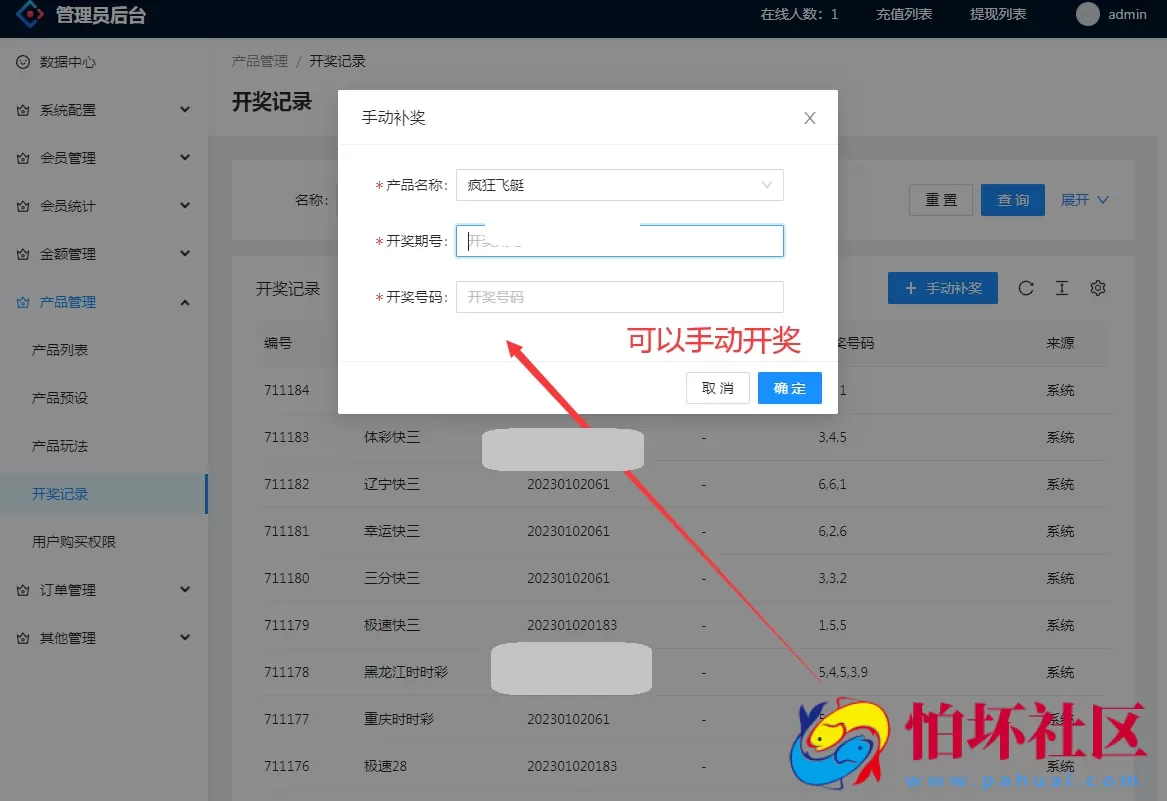The height and width of the screenshot is (801, 1167).
Task: Click the 确定 button to confirm
Action: click(789, 388)
